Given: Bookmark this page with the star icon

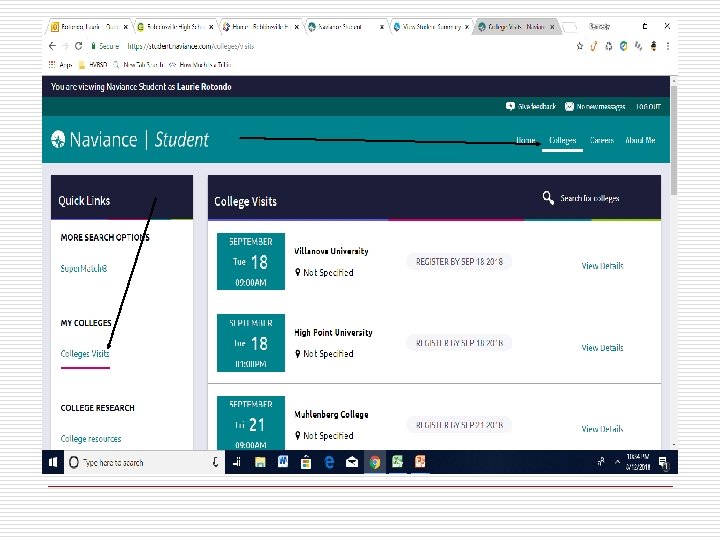Looking at the screenshot, I should pos(579,46).
